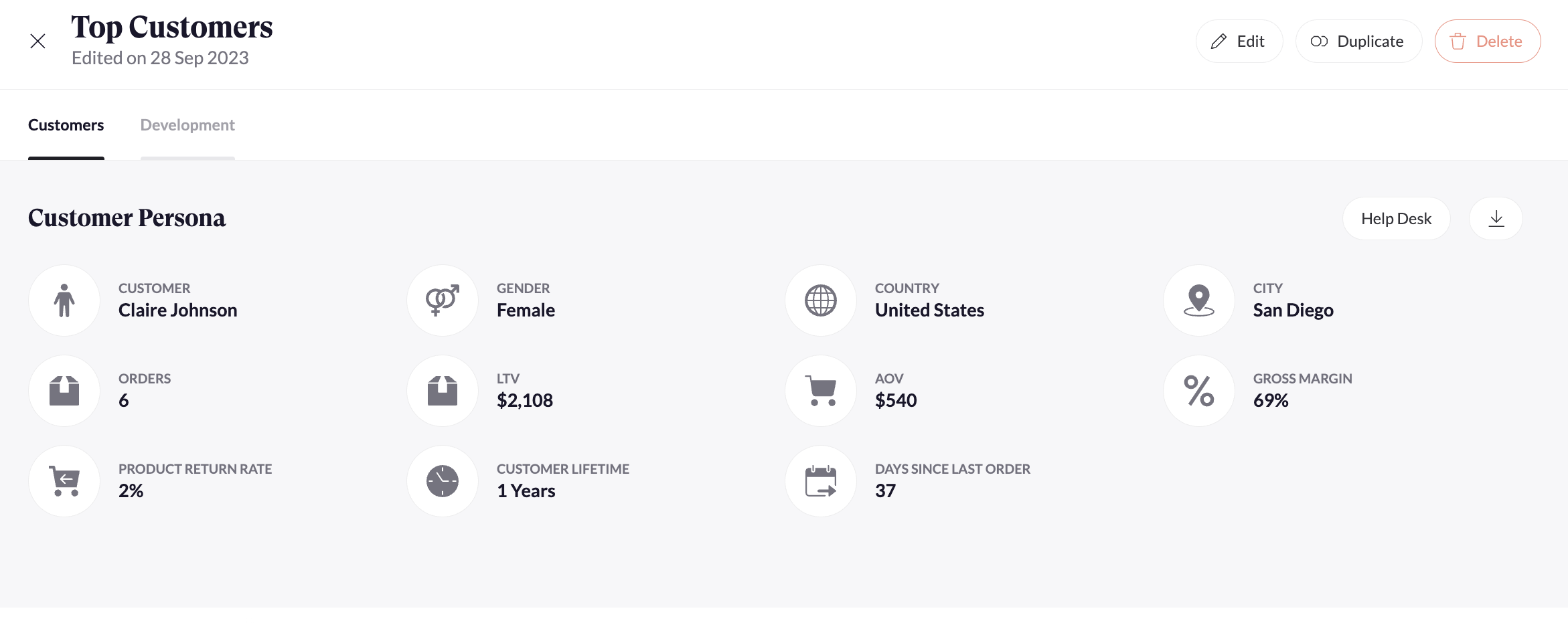Click the orders box icon
The image size is (1568, 625).
tap(64, 391)
